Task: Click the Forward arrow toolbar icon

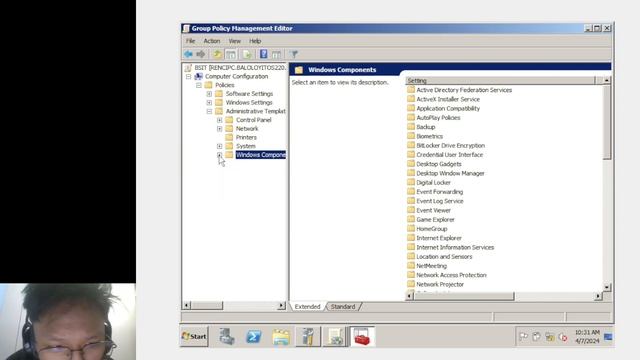Action: [201, 54]
